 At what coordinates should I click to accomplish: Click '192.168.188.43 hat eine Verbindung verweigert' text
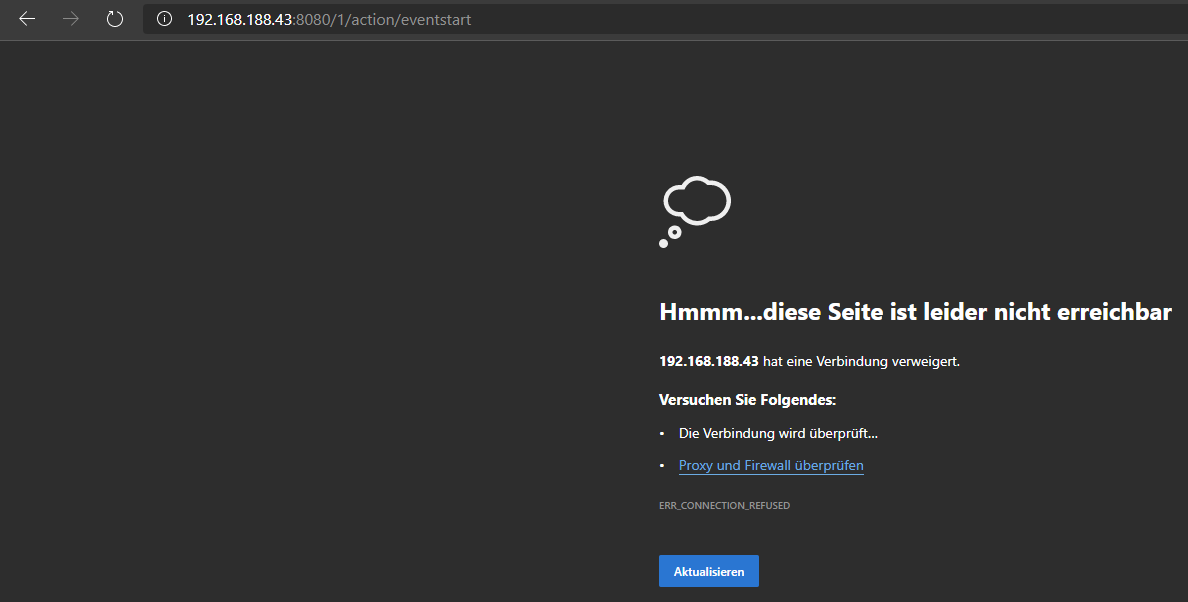[809, 361]
